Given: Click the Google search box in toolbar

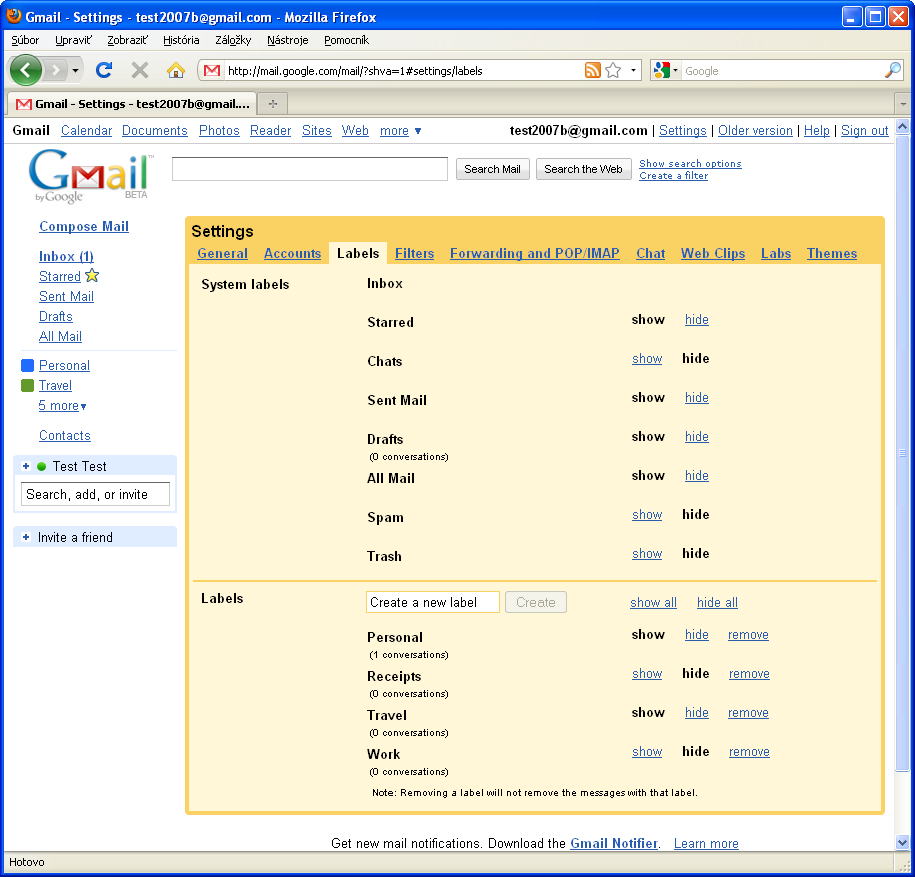Looking at the screenshot, I should (x=782, y=71).
